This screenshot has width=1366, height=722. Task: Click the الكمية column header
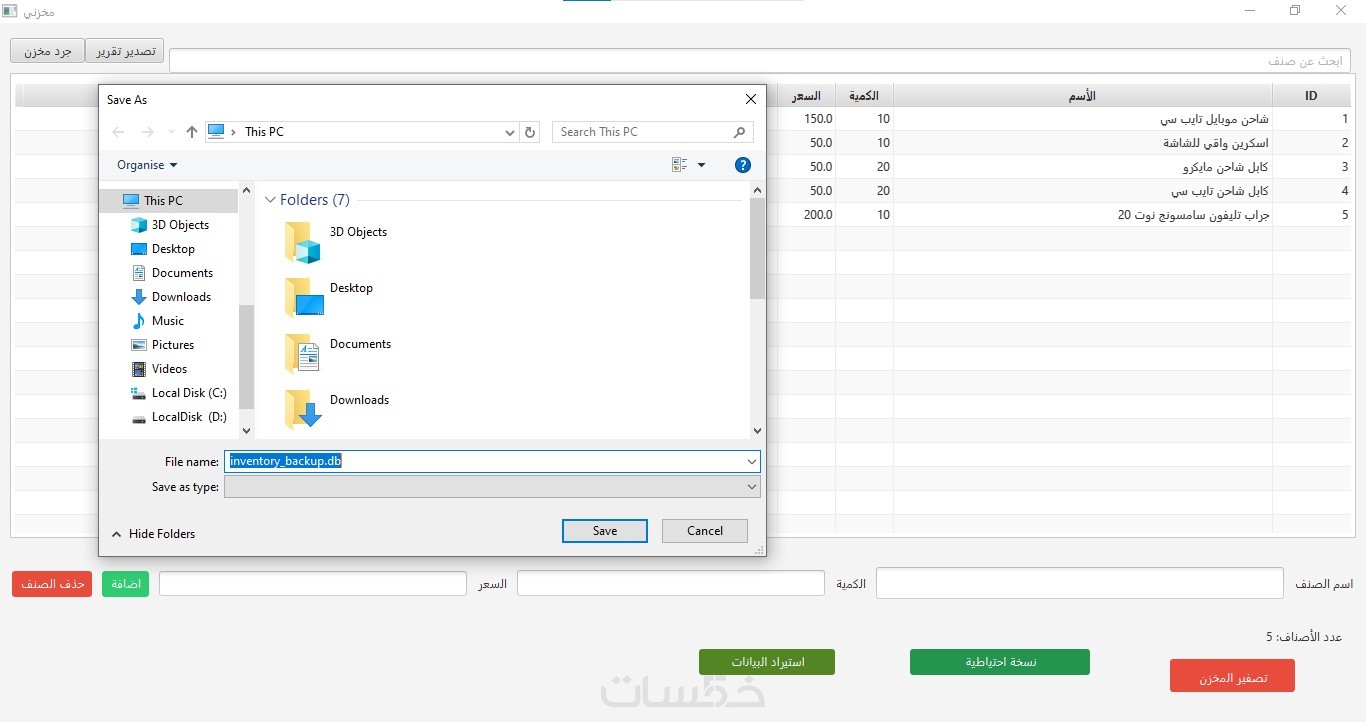click(x=864, y=96)
